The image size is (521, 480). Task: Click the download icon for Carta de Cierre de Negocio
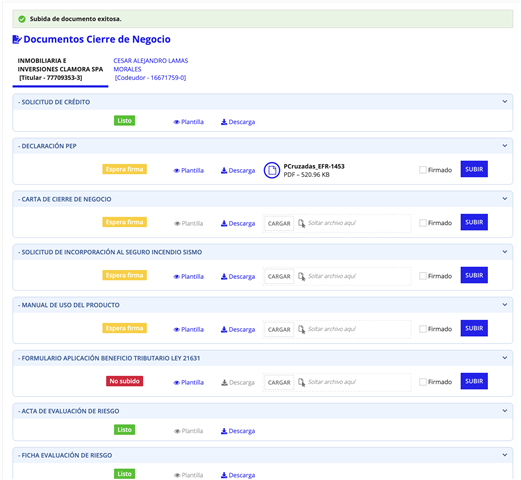click(x=224, y=223)
